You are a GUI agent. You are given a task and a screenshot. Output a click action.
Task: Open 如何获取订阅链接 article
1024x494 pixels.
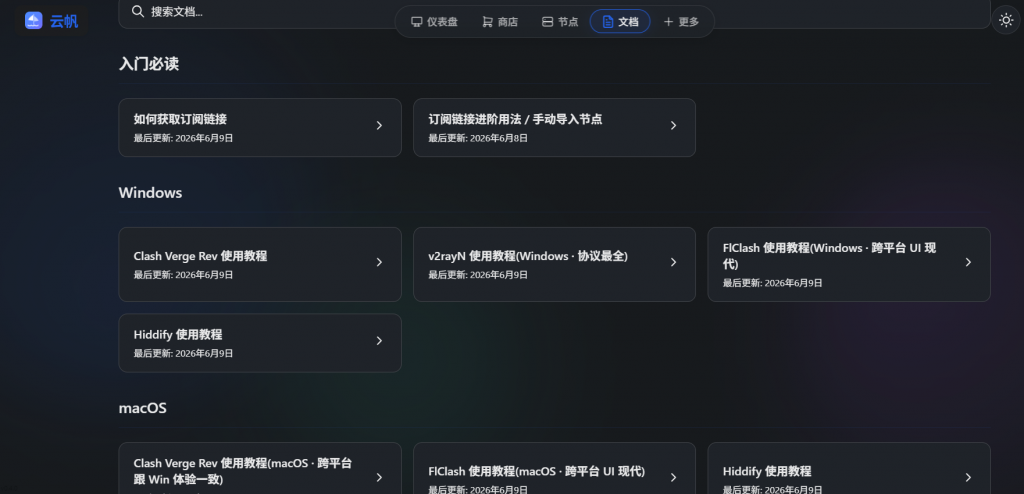(x=260, y=127)
